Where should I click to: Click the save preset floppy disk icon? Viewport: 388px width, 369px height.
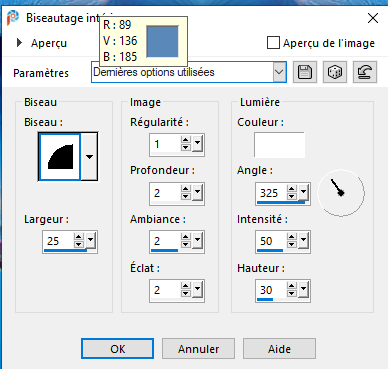(x=305, y=72)
